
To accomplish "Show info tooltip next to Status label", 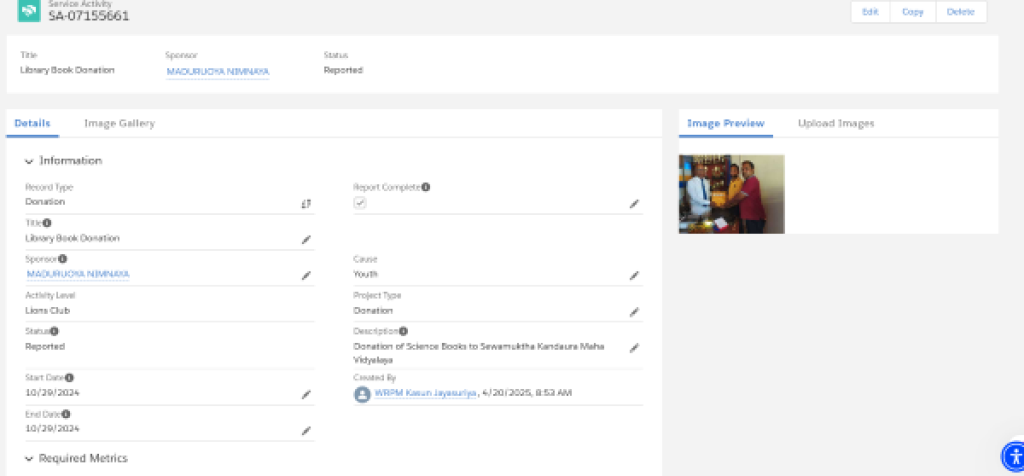I will [54, 332].
